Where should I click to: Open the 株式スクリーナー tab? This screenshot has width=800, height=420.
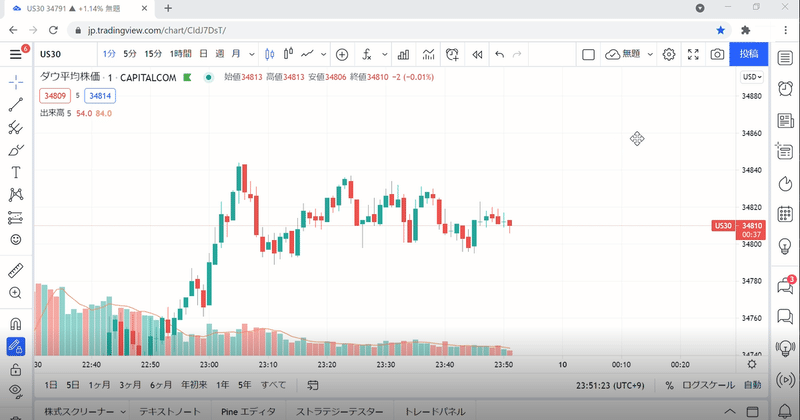(x=79, y=412)
